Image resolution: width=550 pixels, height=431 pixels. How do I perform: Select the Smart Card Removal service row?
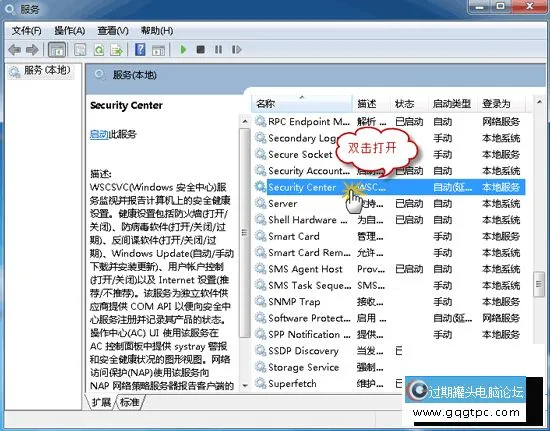[x=389, y=252]
